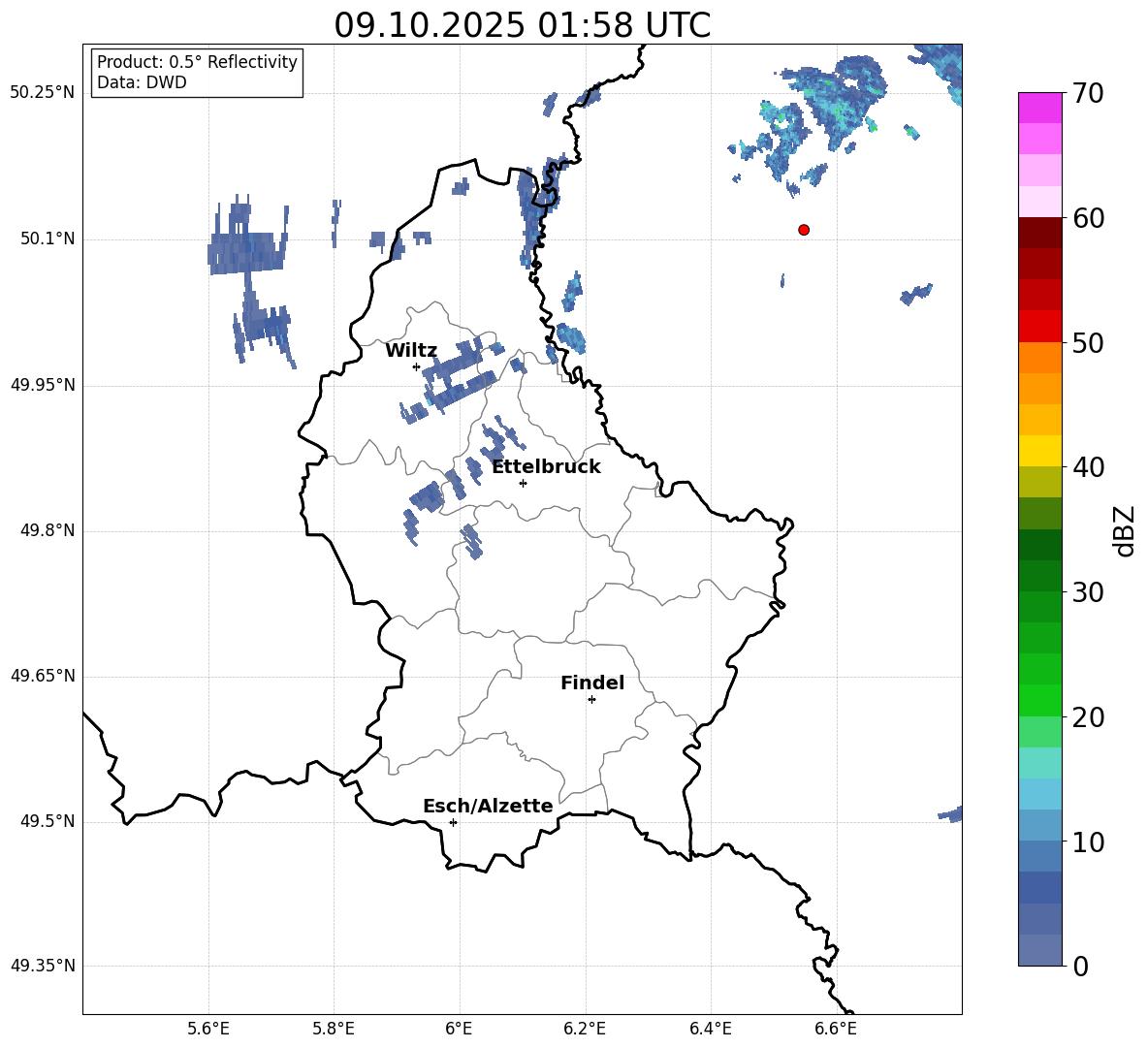Click the colorbar tick label 40
The width and height of the screenshot is (1148, 1048).
pyautogui.click(x=1088, y=467)
